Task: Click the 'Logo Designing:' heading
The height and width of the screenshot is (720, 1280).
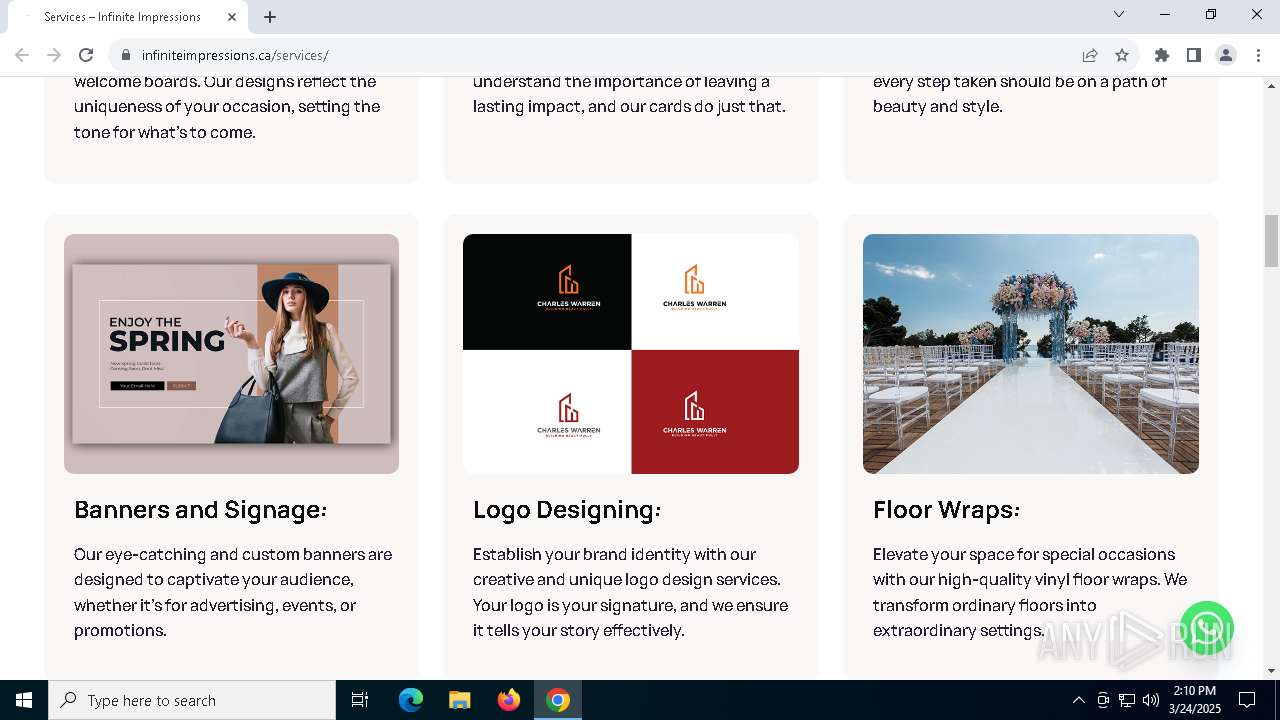Action: click(567, 510)
